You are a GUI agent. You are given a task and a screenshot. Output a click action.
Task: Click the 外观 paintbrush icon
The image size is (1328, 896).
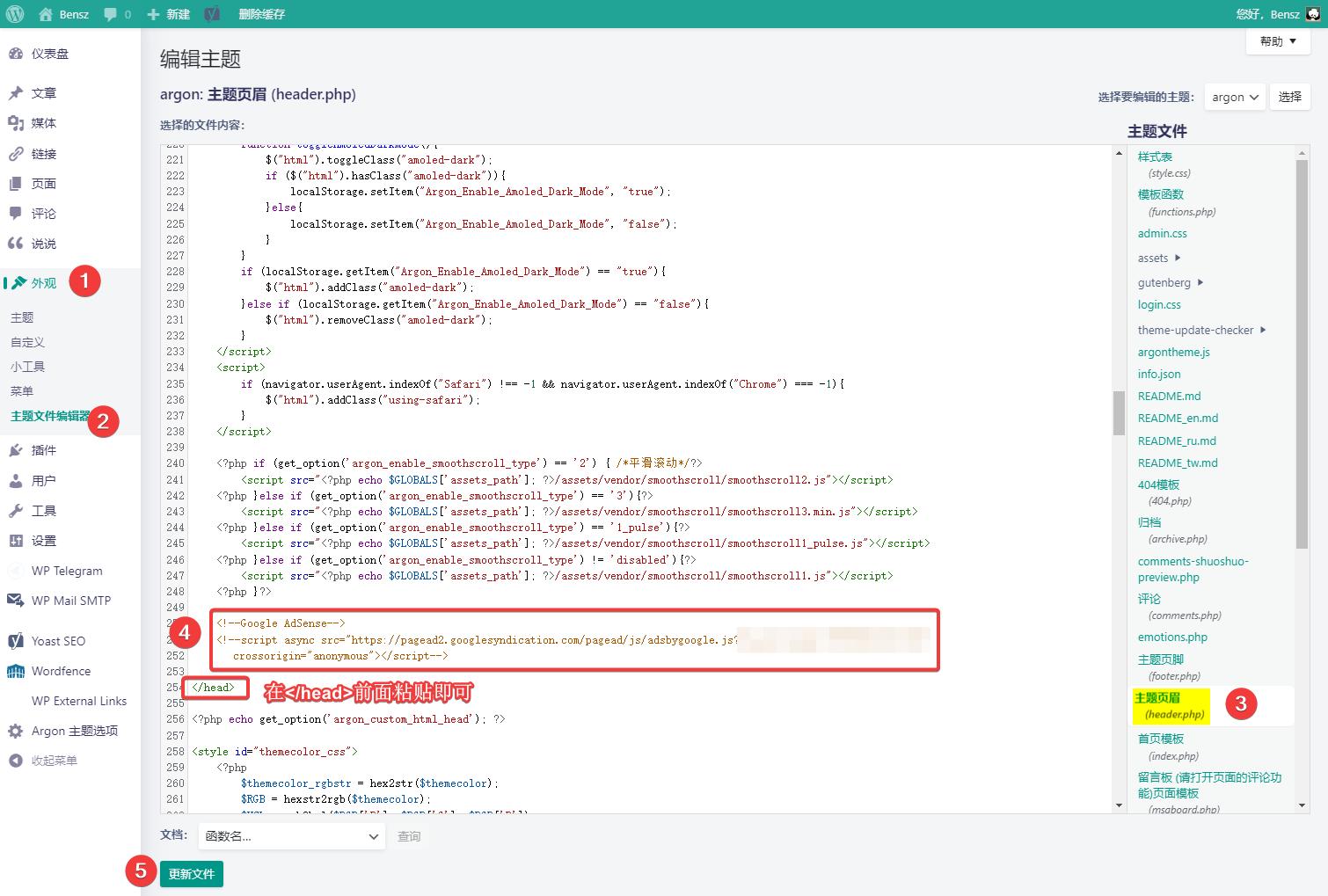[x=18, y=283]
